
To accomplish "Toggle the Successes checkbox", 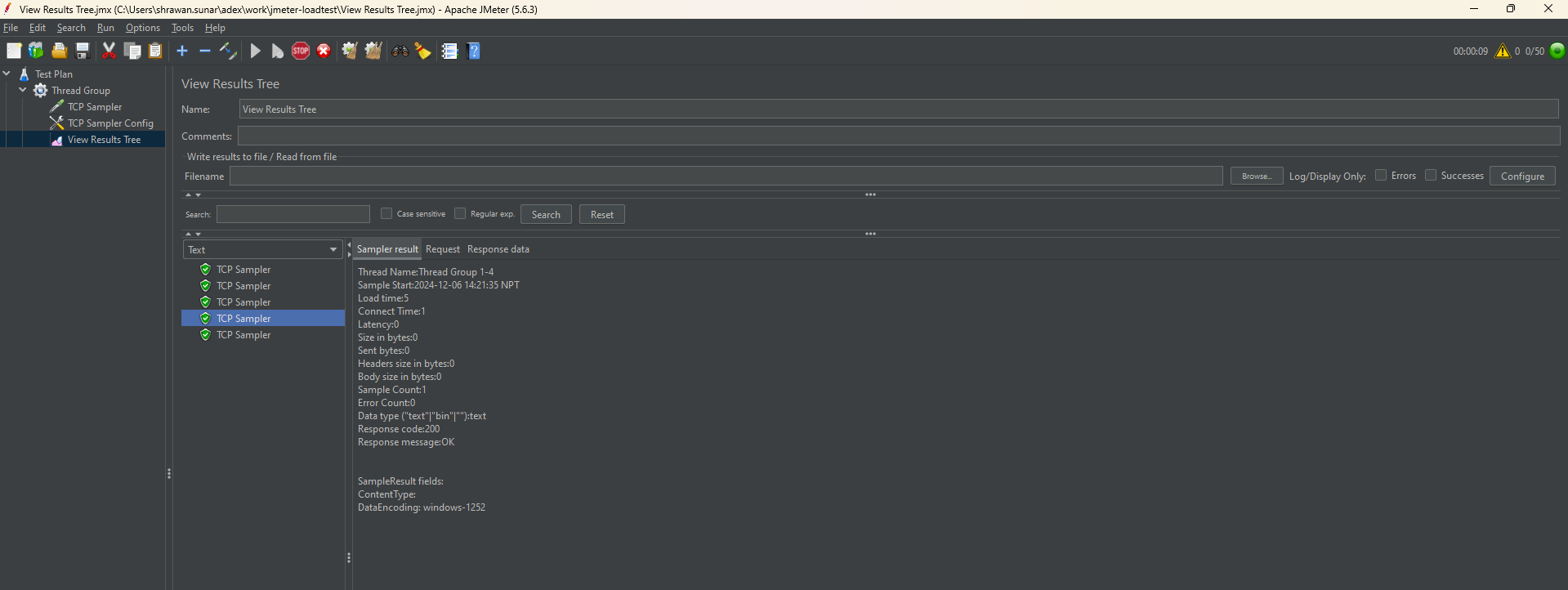I will 1431,175.
